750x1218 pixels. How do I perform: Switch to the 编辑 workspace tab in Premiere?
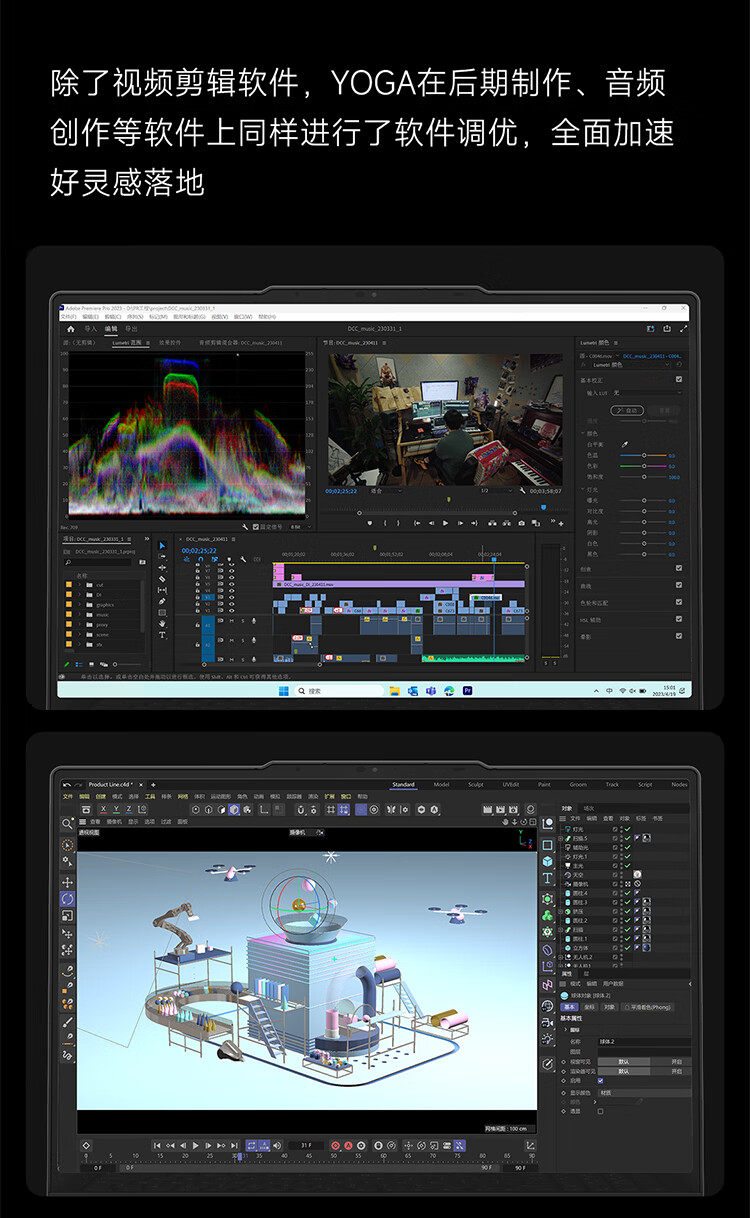(111, 329)
